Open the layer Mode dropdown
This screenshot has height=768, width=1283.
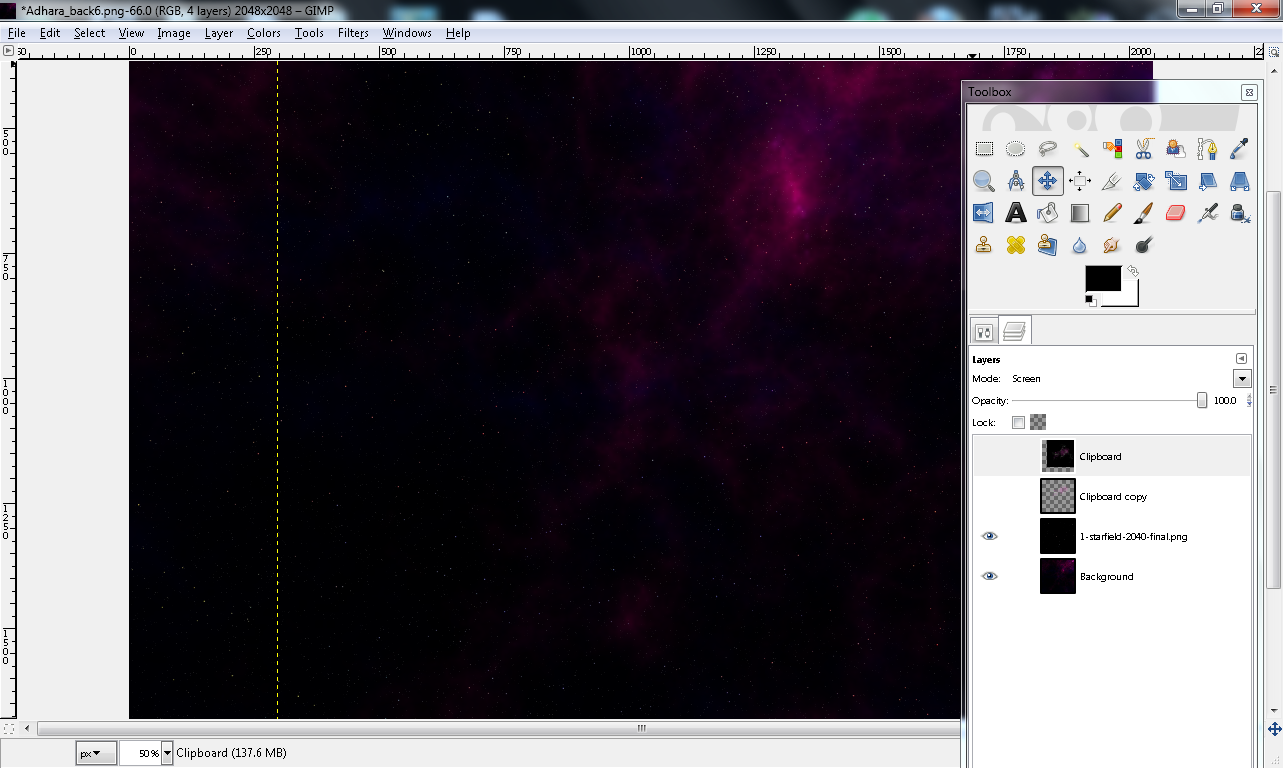(x=1242, y=379)
